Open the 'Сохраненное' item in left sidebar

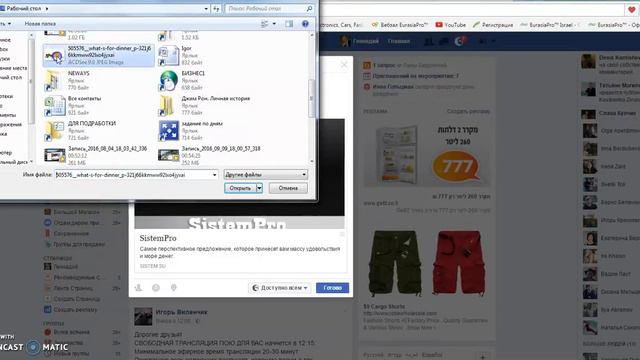(71, 233)
